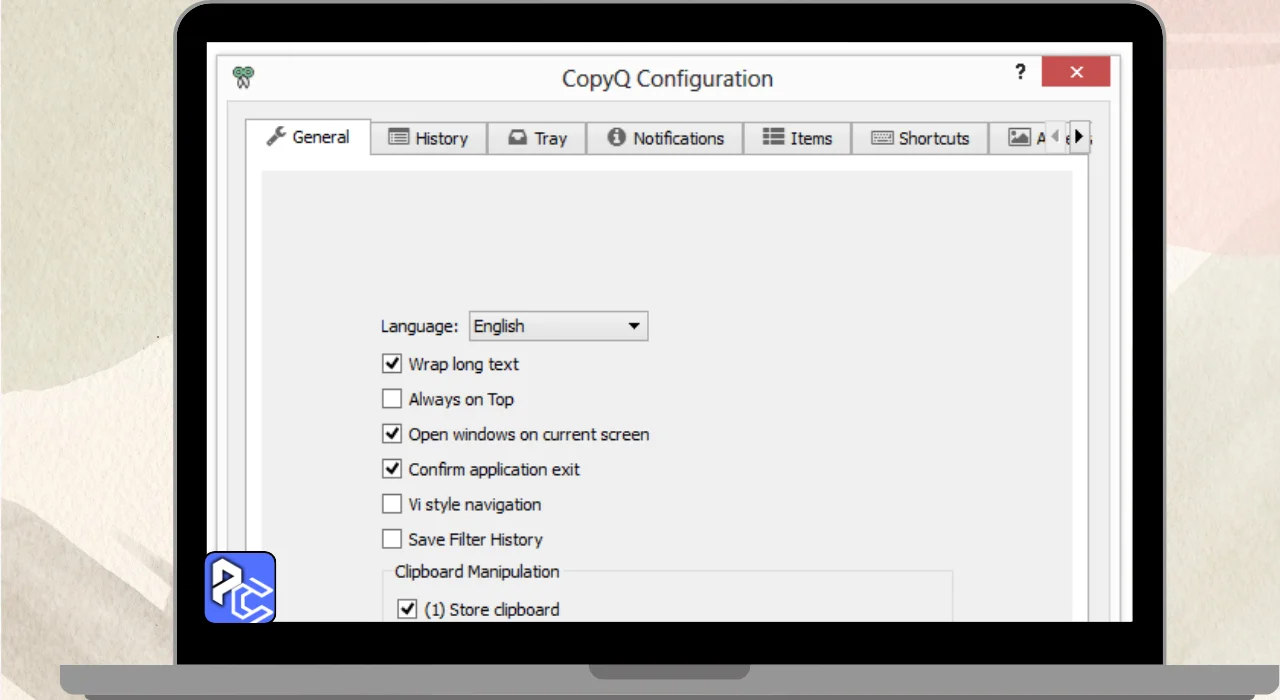The height and width of the screenshot is (700, 1280).
Task: Enable Always on Top checkbox
Action: [392, 399]
